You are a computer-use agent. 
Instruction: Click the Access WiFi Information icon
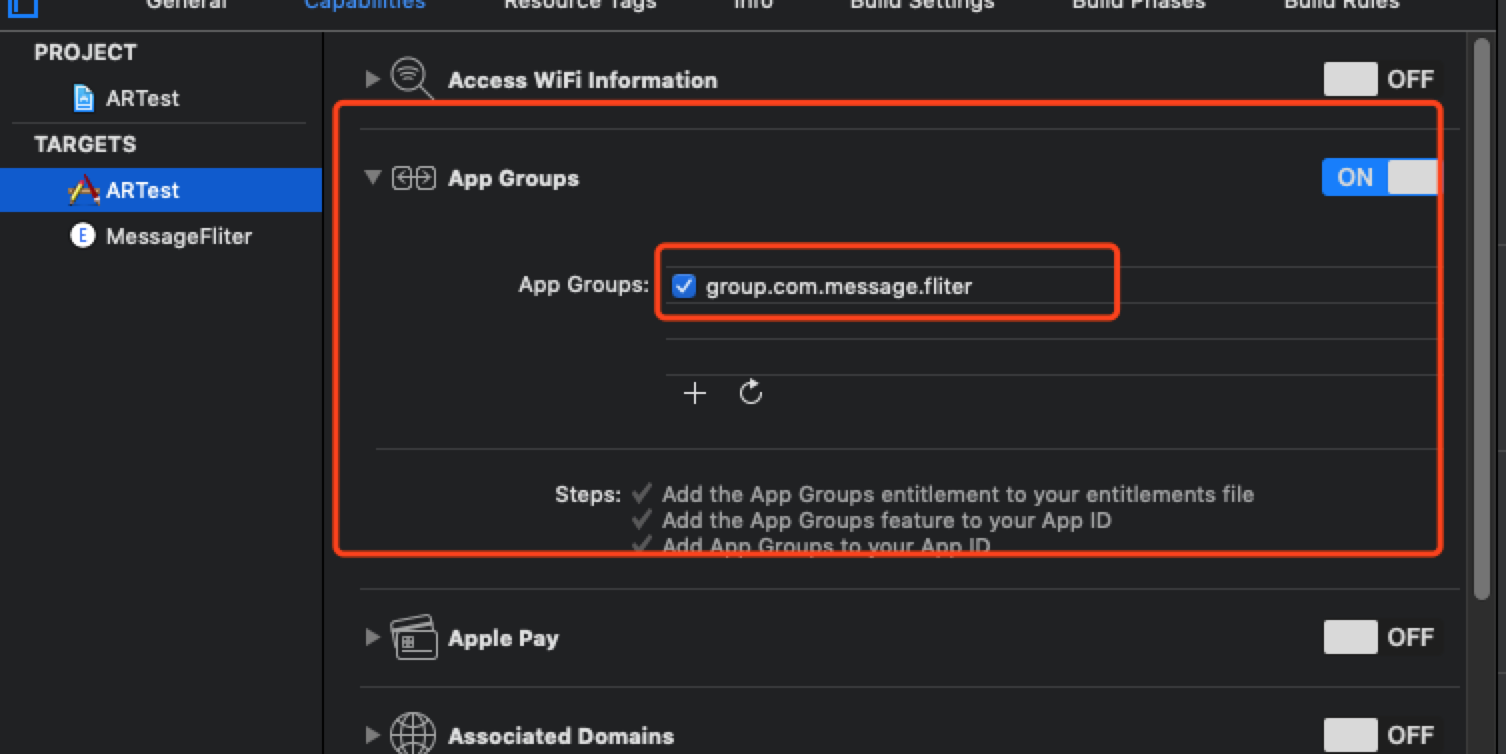tap(411, 78)
